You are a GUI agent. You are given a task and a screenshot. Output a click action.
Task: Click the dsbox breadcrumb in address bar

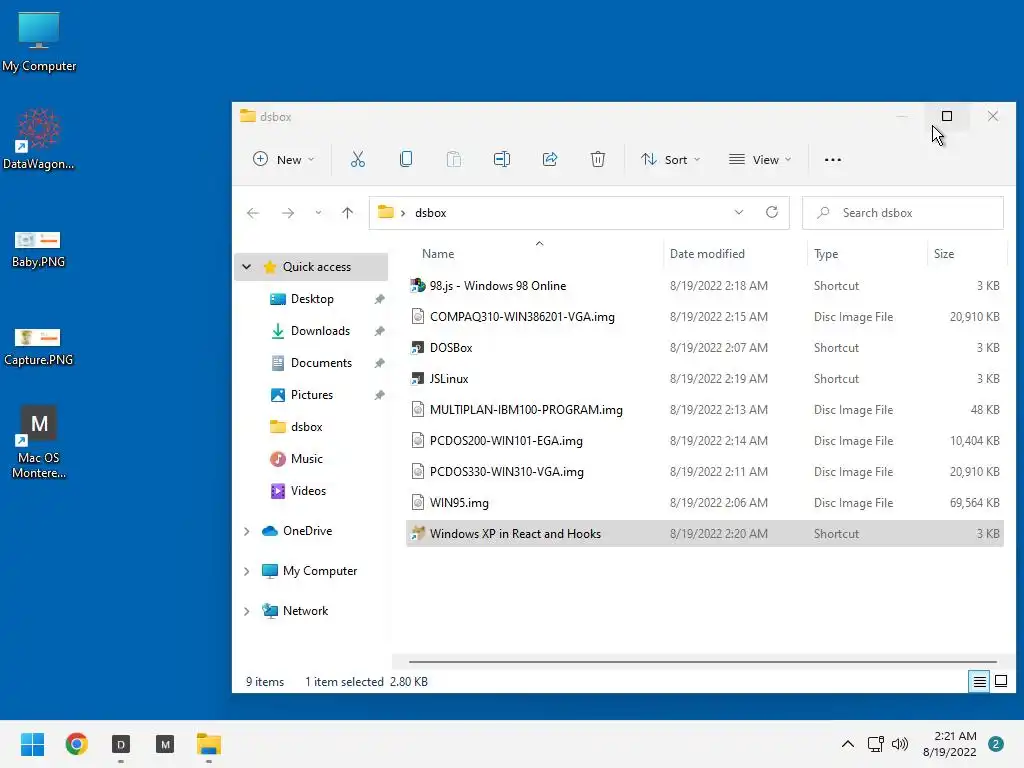point(430,213)
